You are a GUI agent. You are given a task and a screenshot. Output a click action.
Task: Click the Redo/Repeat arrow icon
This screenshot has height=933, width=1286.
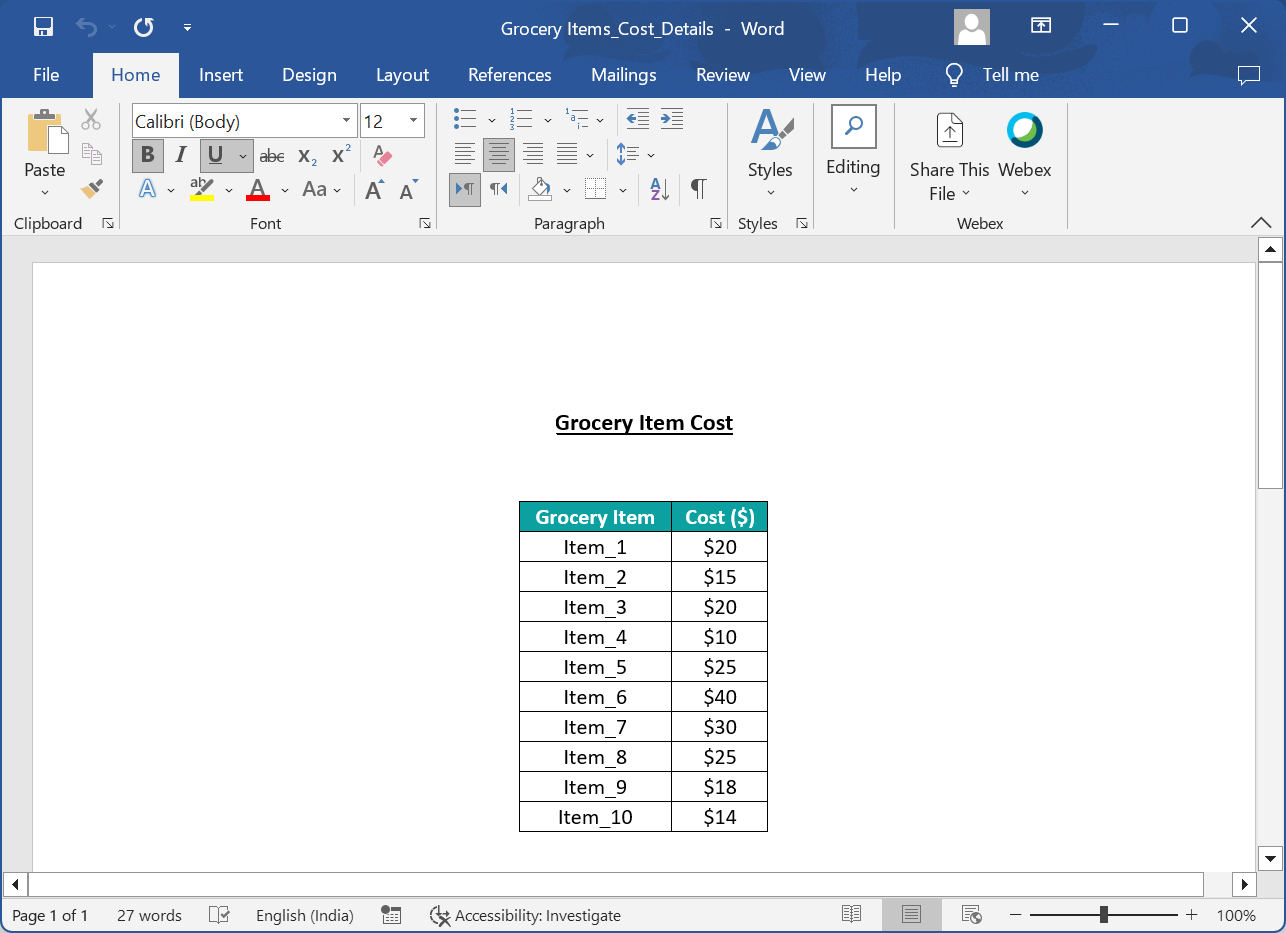click(143, 27)
